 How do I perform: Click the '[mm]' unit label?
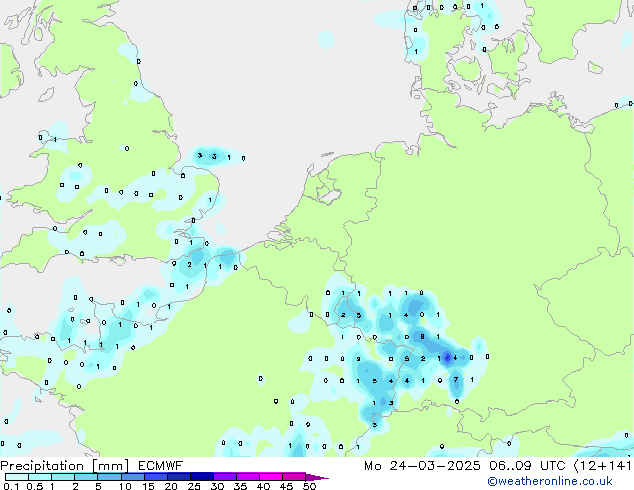(111, 466)
